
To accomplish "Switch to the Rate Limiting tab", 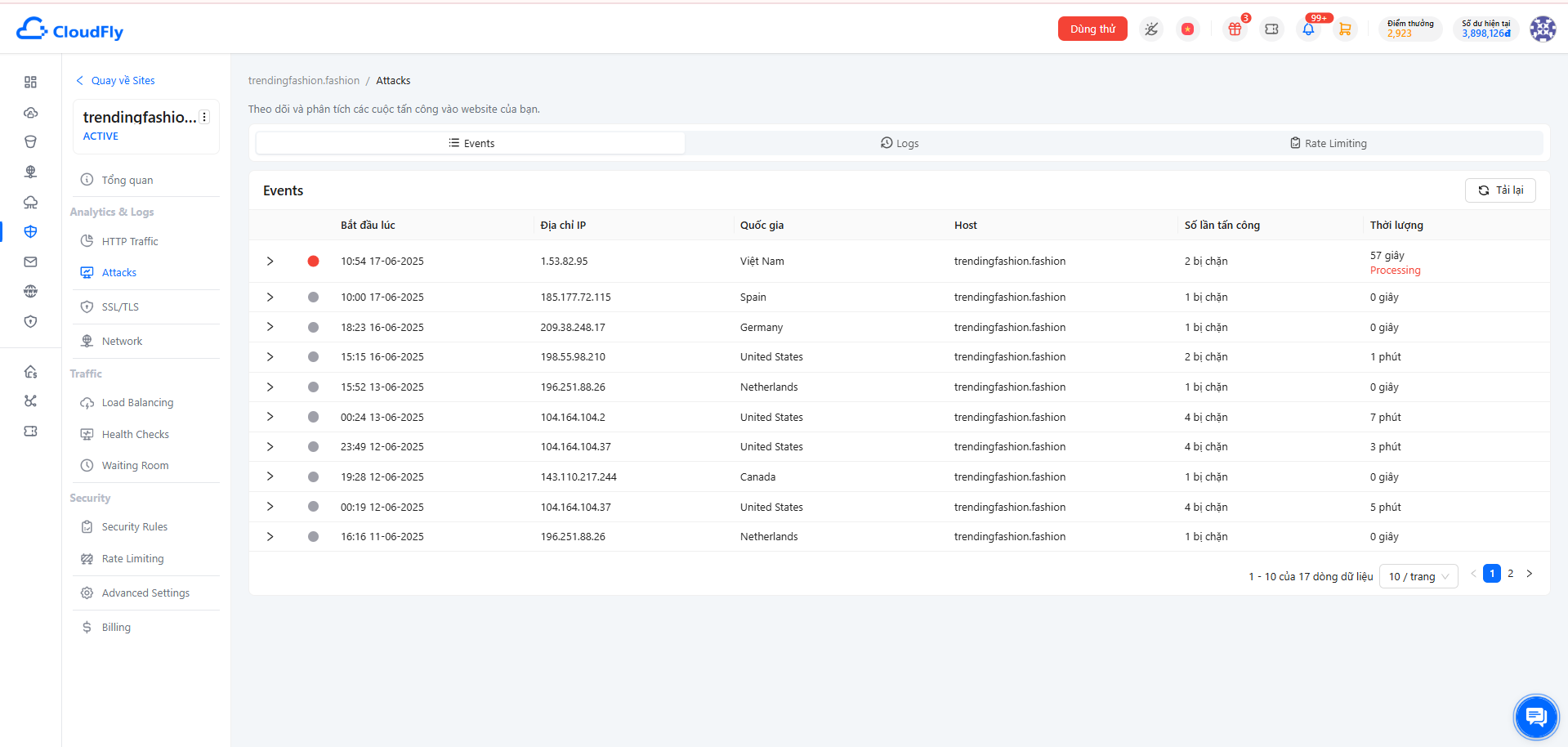I will click(1328, 143).
